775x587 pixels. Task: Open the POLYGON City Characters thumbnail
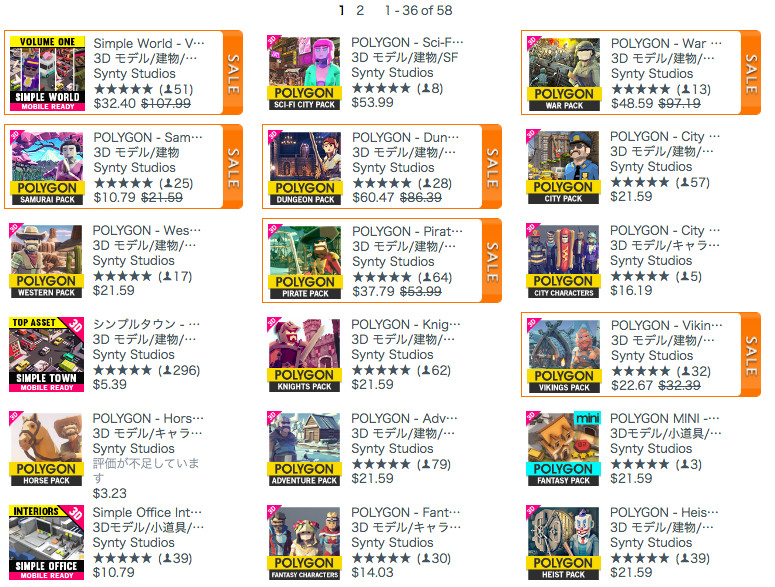[563, 261]
